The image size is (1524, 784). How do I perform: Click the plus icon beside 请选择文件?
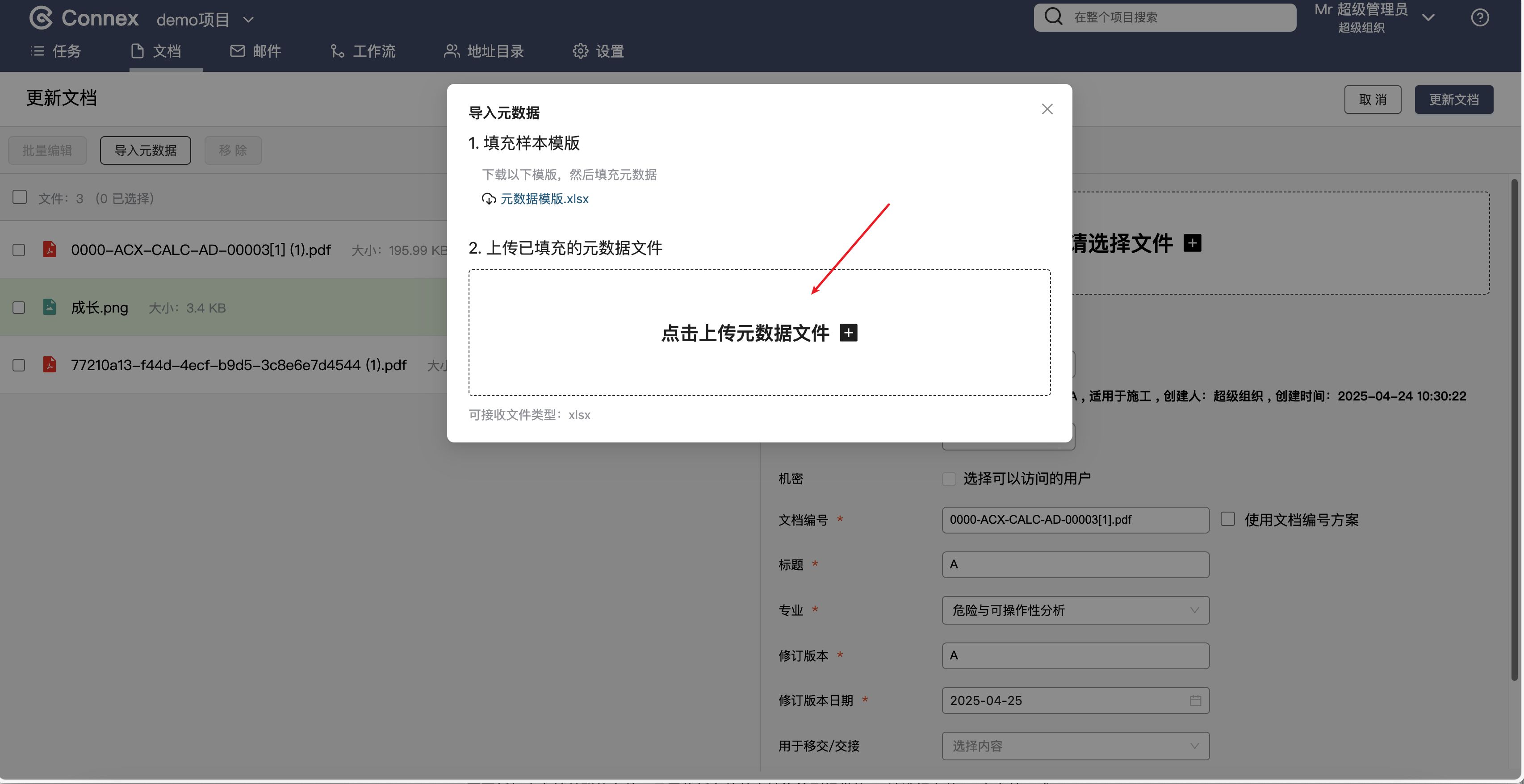coord(1192,243)
